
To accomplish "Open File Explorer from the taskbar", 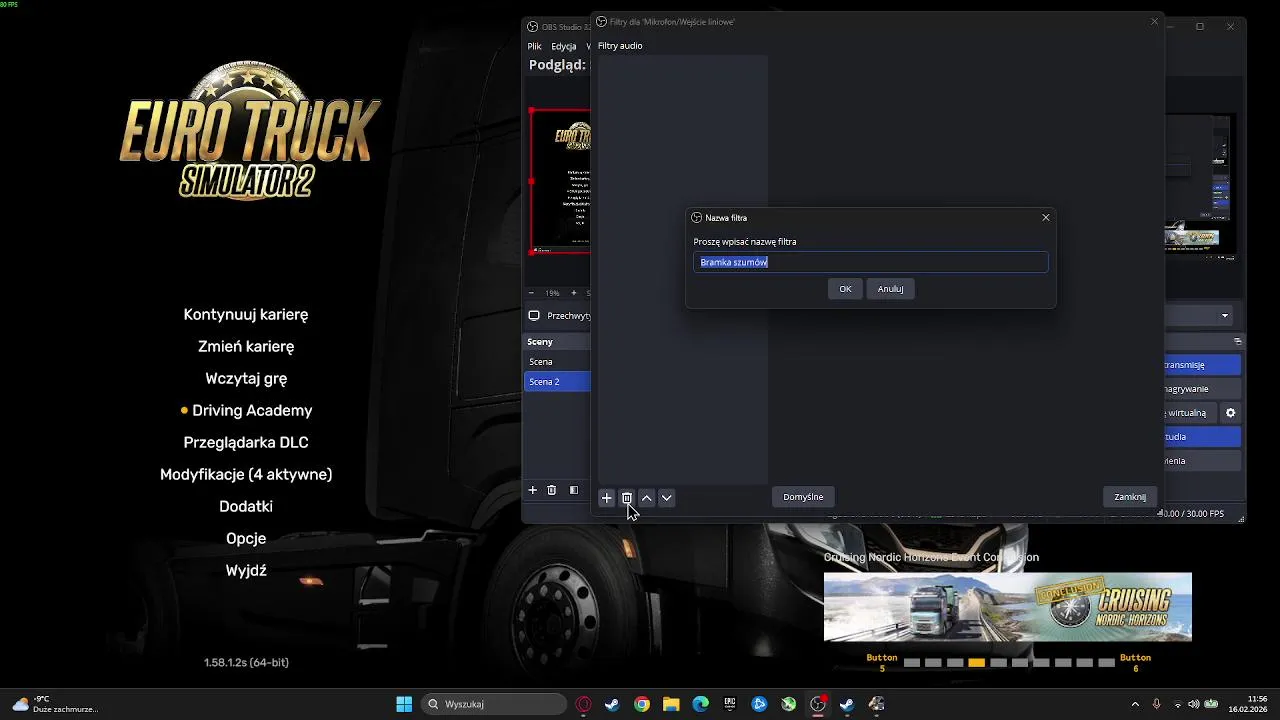I will click(x=671, y=704).
